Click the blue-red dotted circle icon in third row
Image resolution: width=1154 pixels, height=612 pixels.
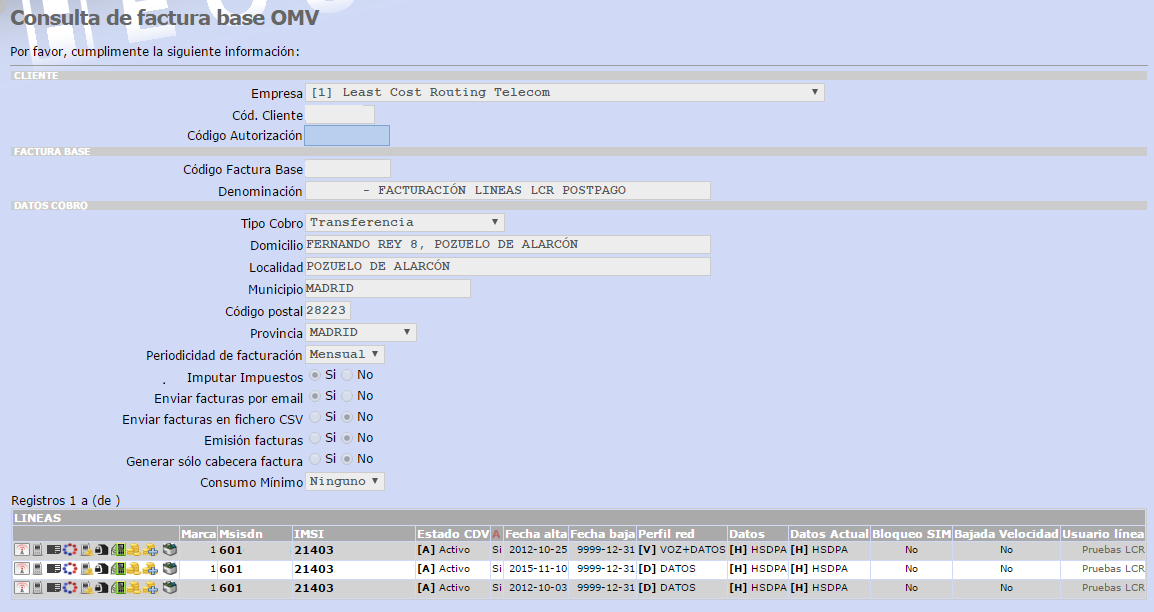[x=70, y=588]
